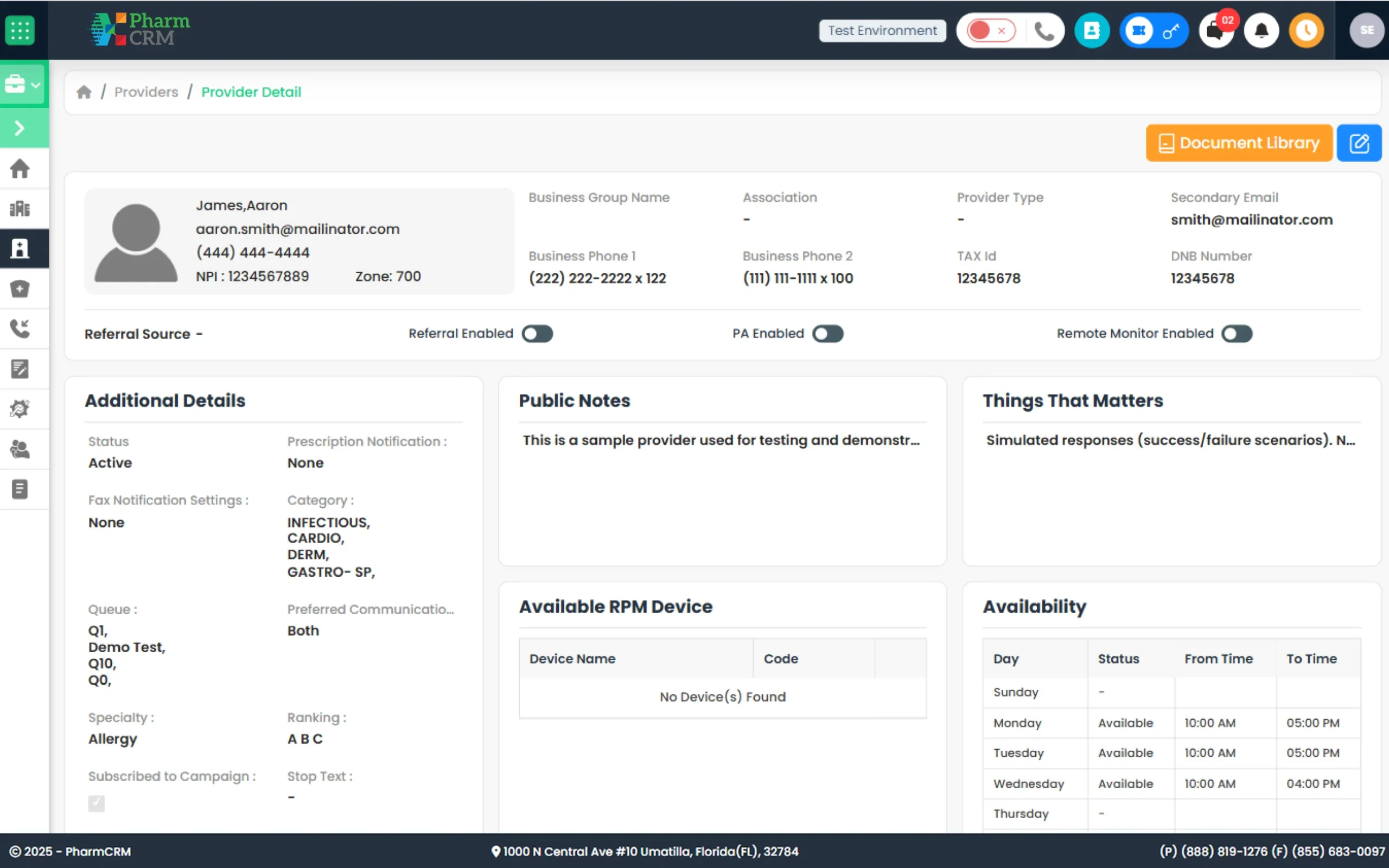
Task: Toggle the Remote Monitor Enabled switch
Action: (x=1237, y=334)
